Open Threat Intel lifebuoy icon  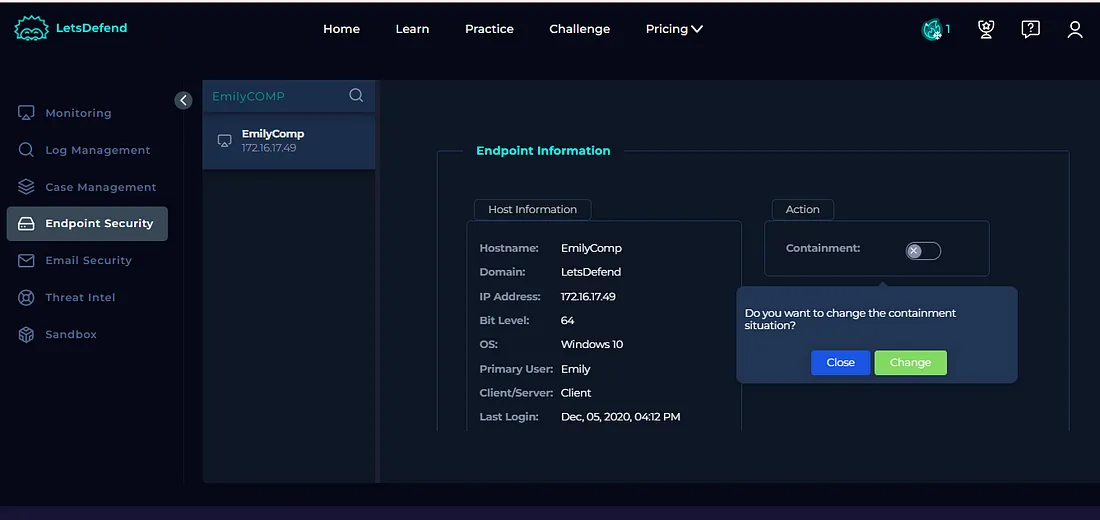pos(26,298)
